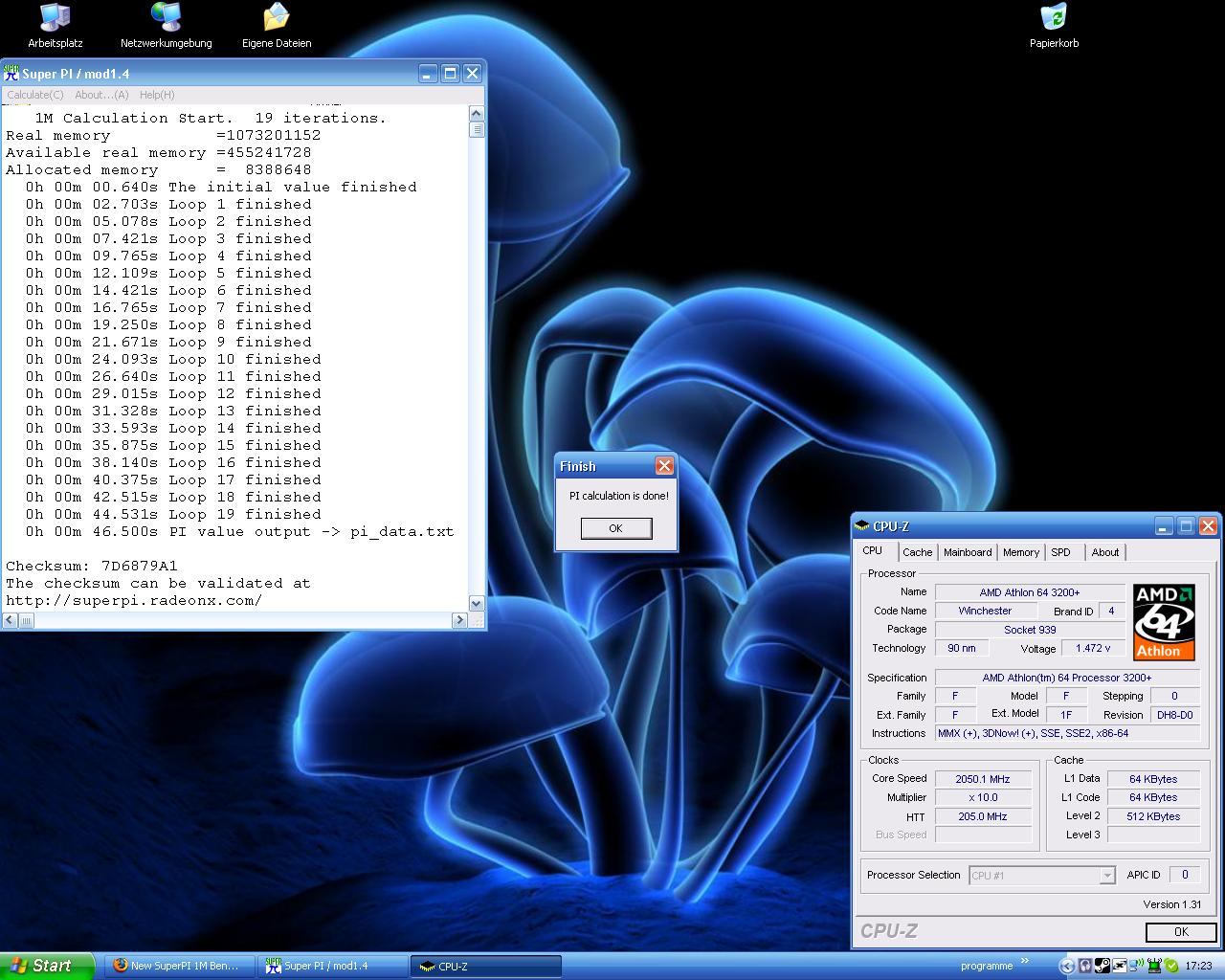
Task: Click the Revision DH8-D0 field
Action: point(1174,715)
